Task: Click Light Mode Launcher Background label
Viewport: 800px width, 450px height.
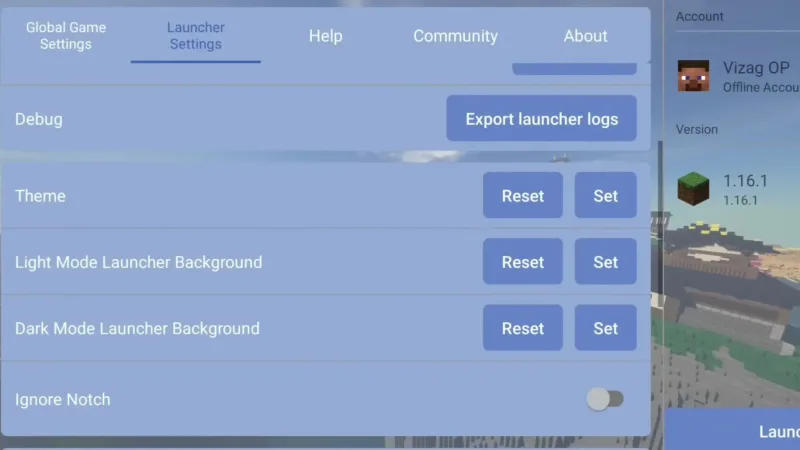Action: [138, 262]
